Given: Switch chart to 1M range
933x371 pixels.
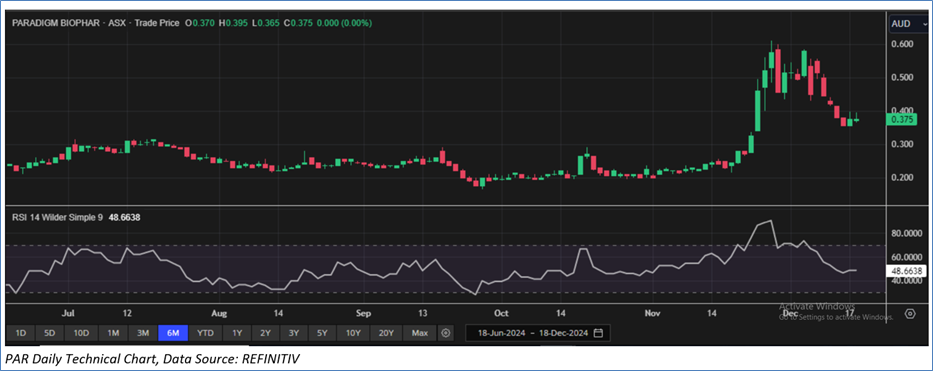Looking at the screenshot, I should pos(113,333).
